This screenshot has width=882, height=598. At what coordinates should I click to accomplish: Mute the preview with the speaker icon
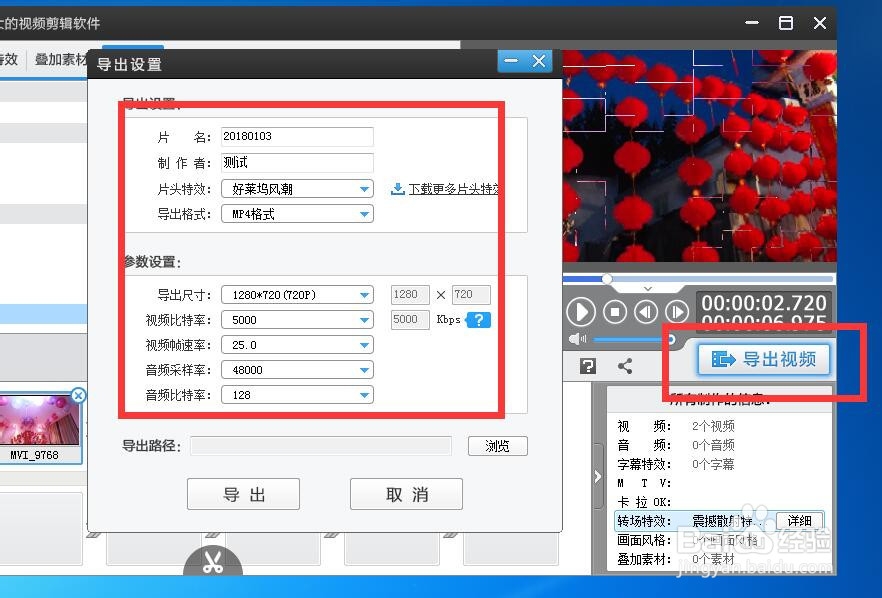click(577, 340)
